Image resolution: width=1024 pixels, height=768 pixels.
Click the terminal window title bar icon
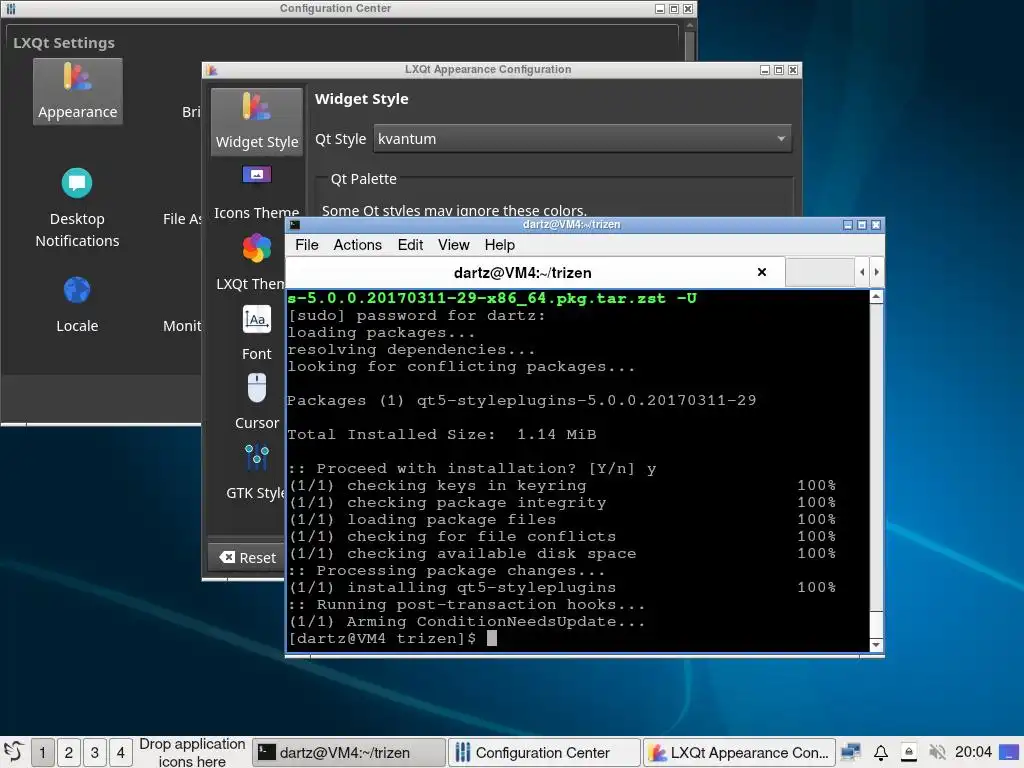pyautogui.click(x=295, y=225)
